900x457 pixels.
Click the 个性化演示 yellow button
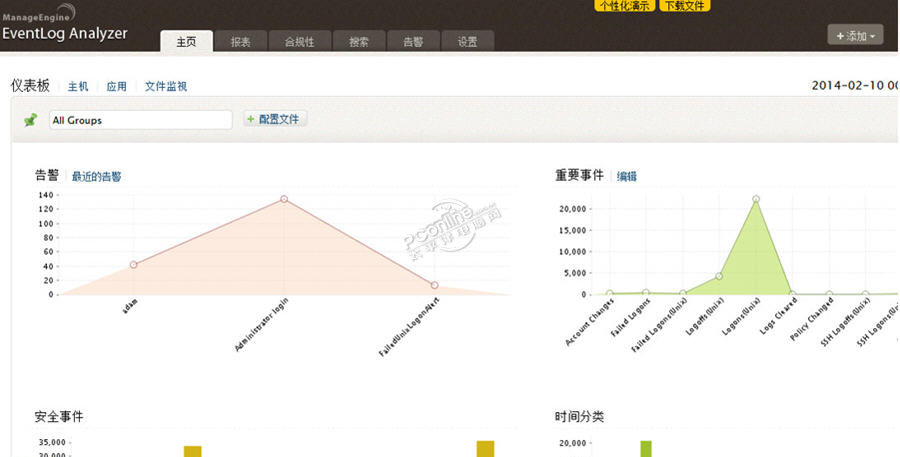[x=624, y=6]
